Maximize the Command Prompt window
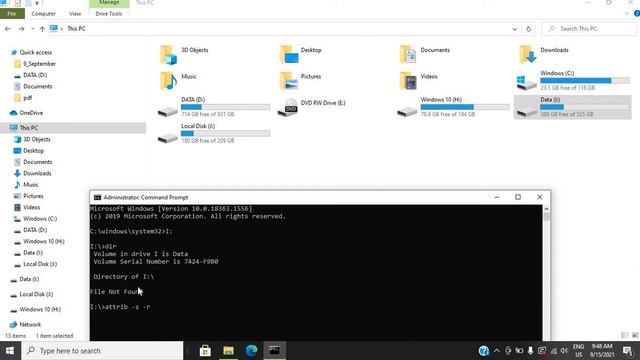This screenshot has height=360, width=640. click(x=518, y=197)
